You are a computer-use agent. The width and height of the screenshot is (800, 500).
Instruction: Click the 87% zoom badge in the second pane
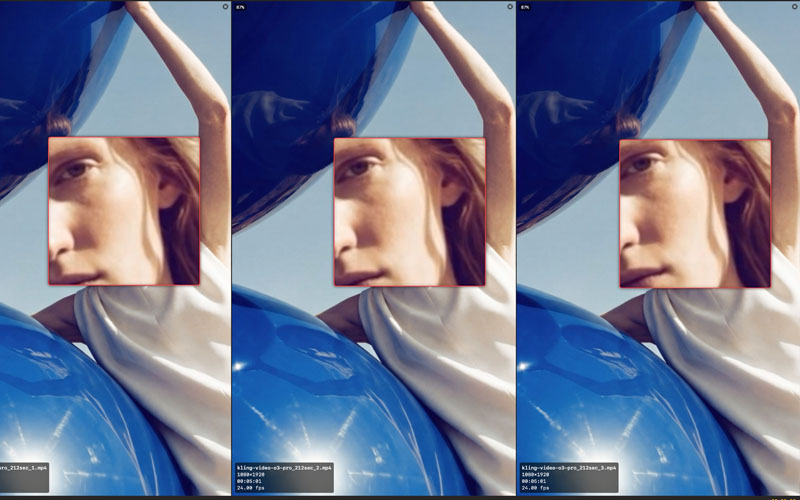pos(240,7)
